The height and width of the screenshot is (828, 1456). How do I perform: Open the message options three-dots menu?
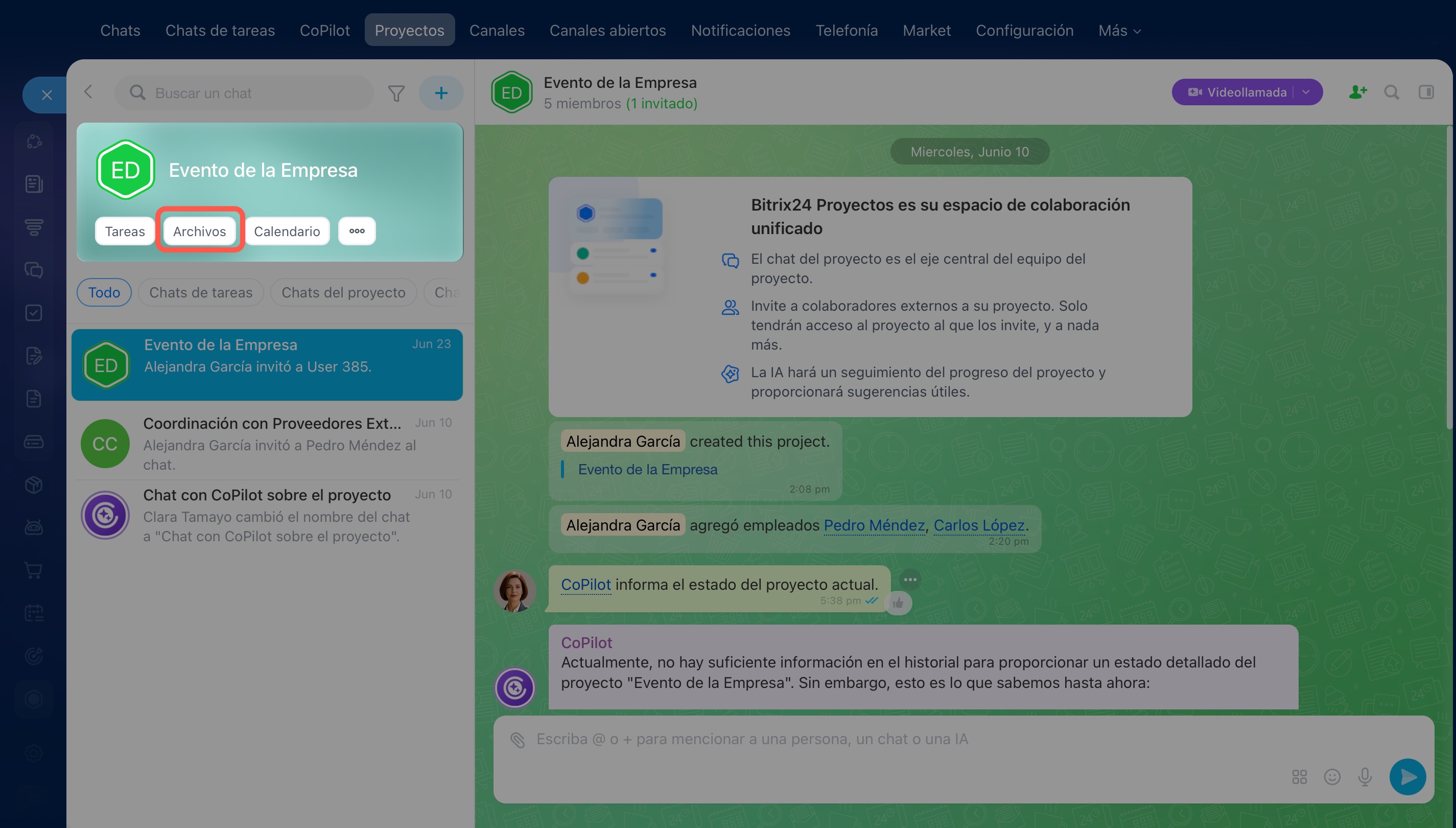point(910,580)
